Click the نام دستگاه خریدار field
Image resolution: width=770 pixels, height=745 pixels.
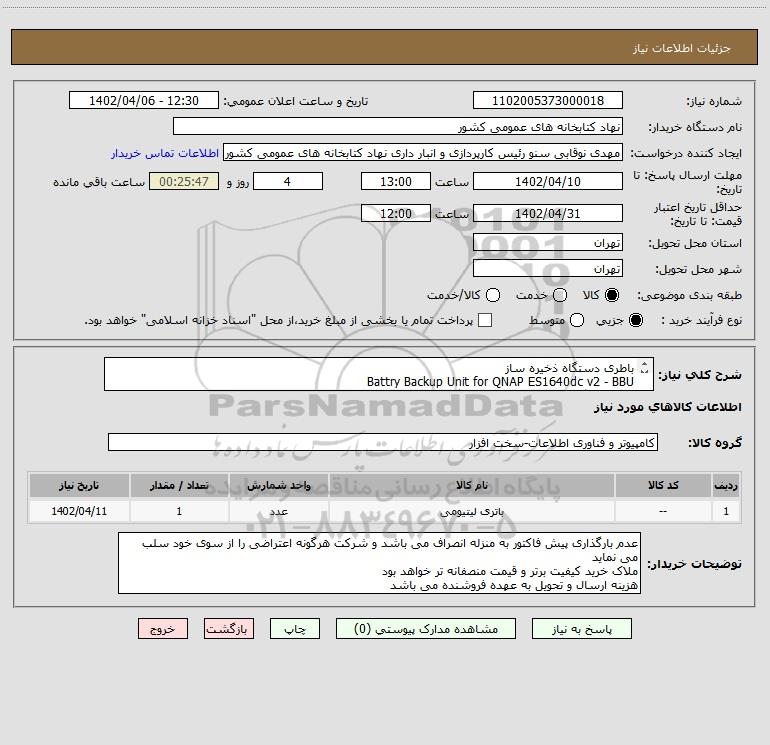pyautogui.click(x=398, y=126)
